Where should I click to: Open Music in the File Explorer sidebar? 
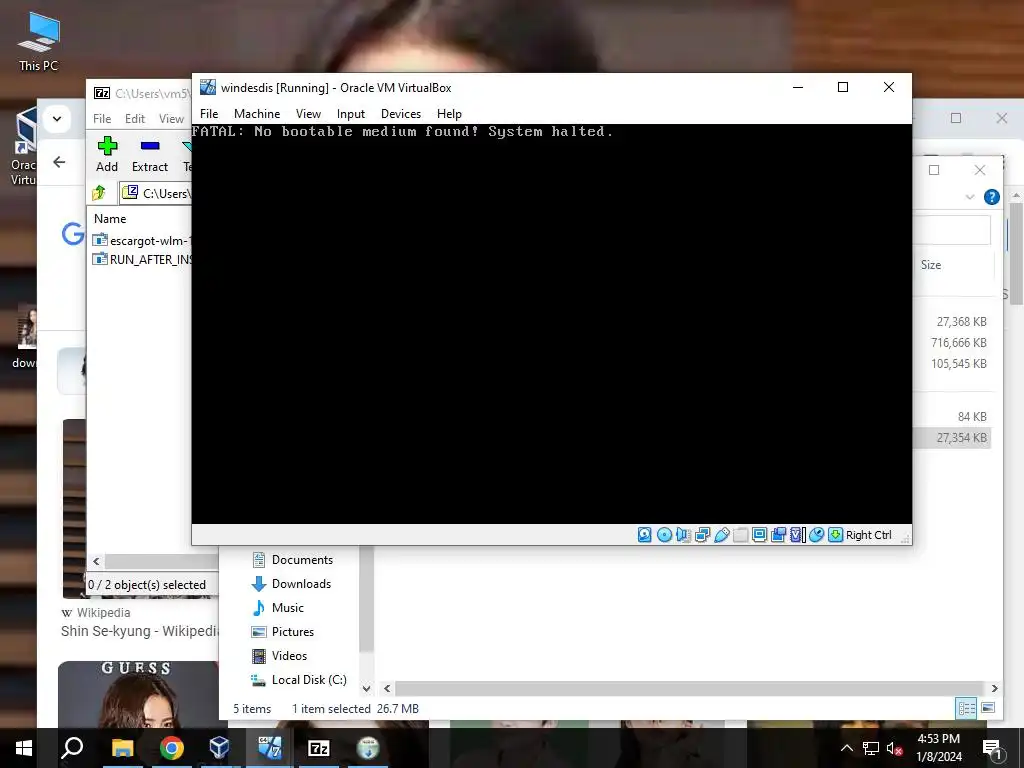tap(278, 608)
